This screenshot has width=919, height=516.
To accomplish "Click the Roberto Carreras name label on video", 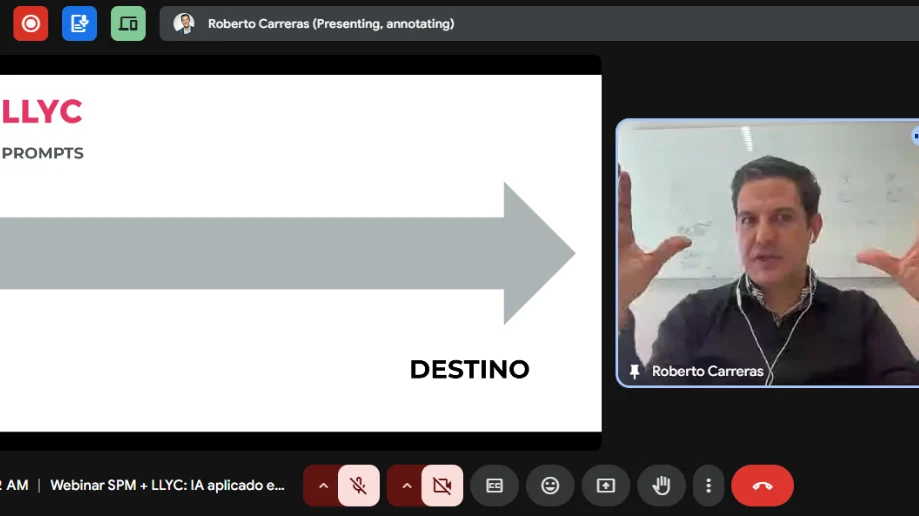I will click(x=707, y=371).
